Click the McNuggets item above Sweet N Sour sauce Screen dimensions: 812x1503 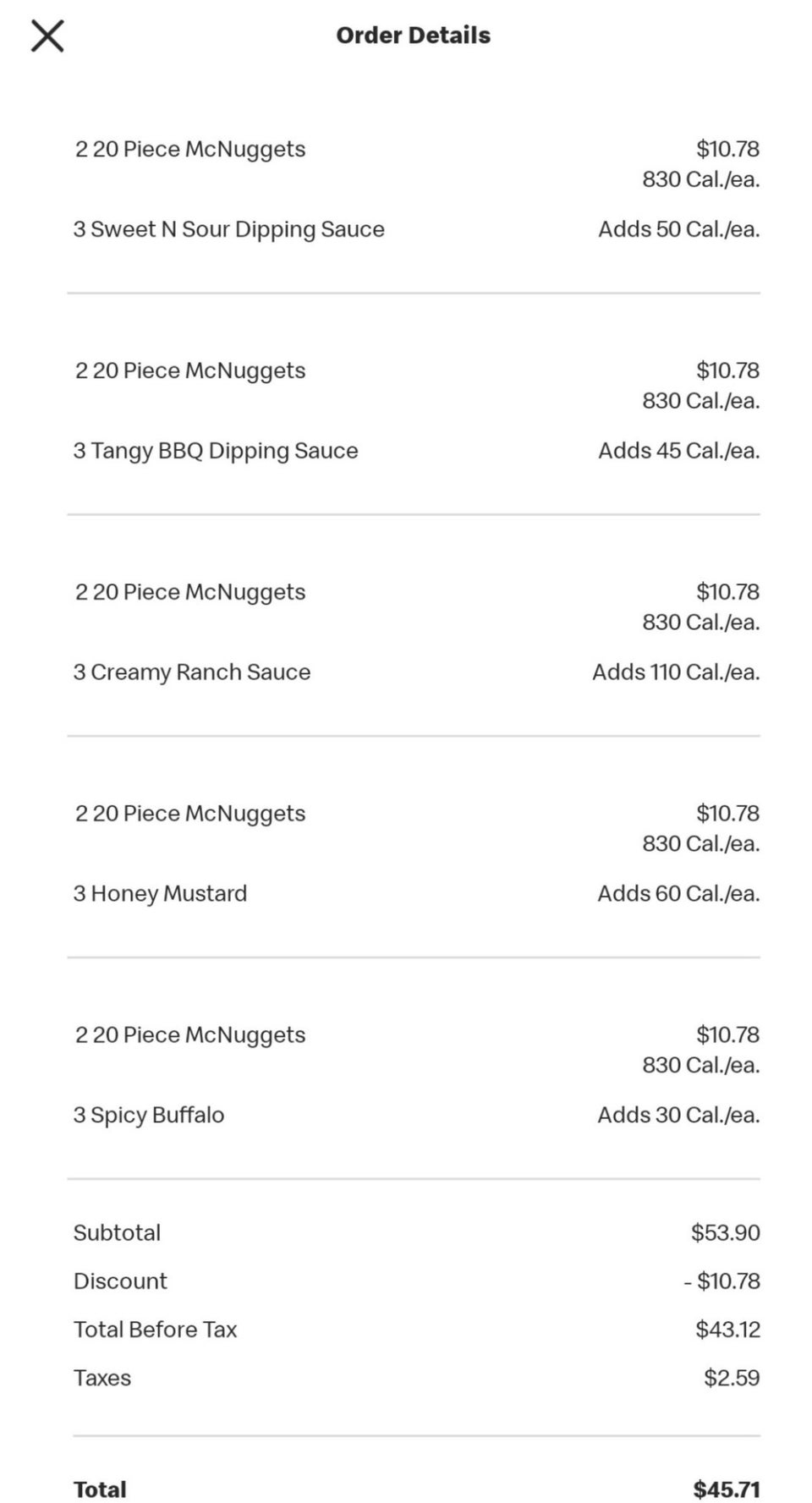(190, 150)
